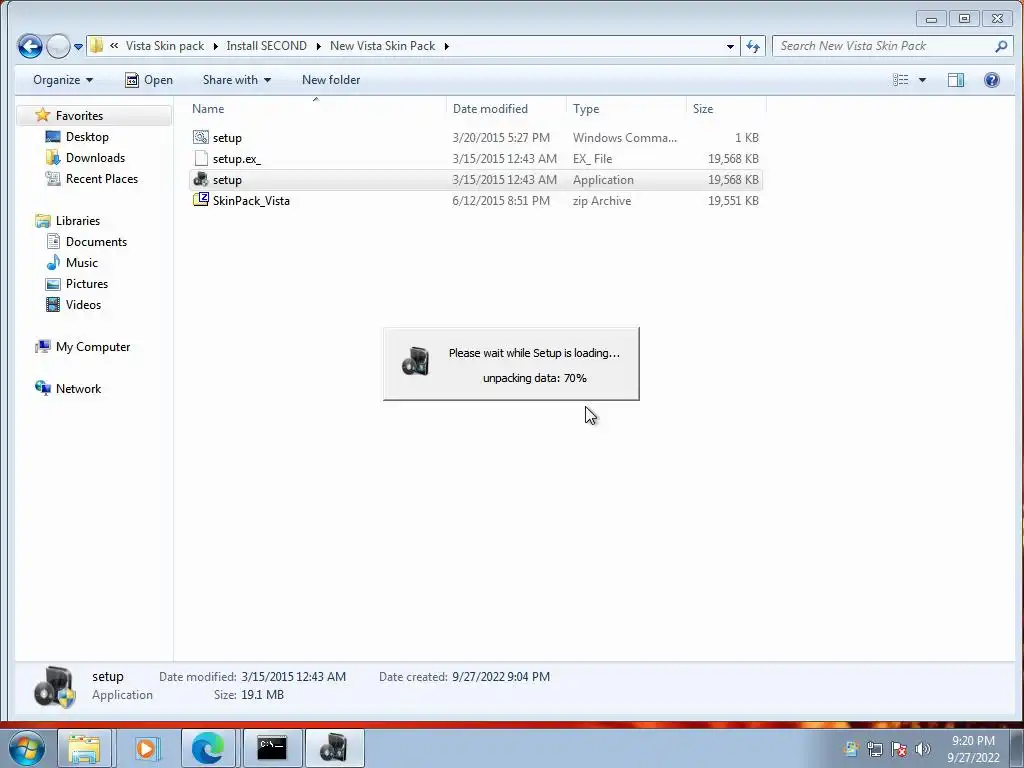Open the volume speaker tray icon
Image resolution: width=1024 pixels, height=768 pixels.
pyautogui.click(x=922, y=749)
